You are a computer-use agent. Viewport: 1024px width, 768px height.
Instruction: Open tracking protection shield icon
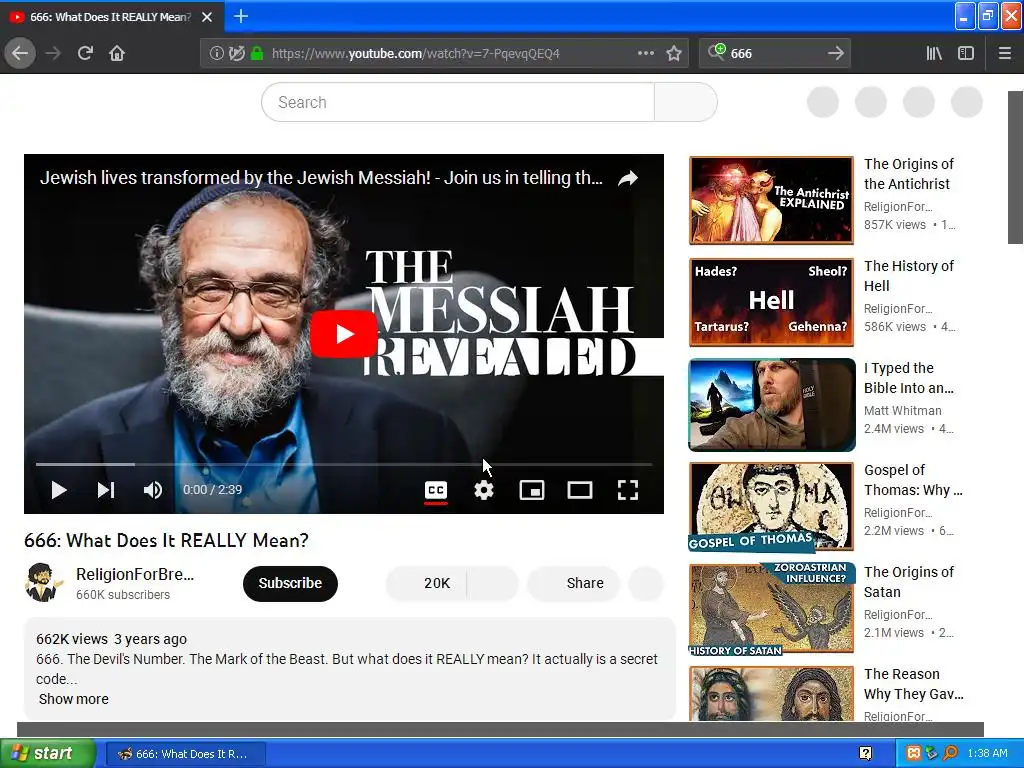pos(237,53)
